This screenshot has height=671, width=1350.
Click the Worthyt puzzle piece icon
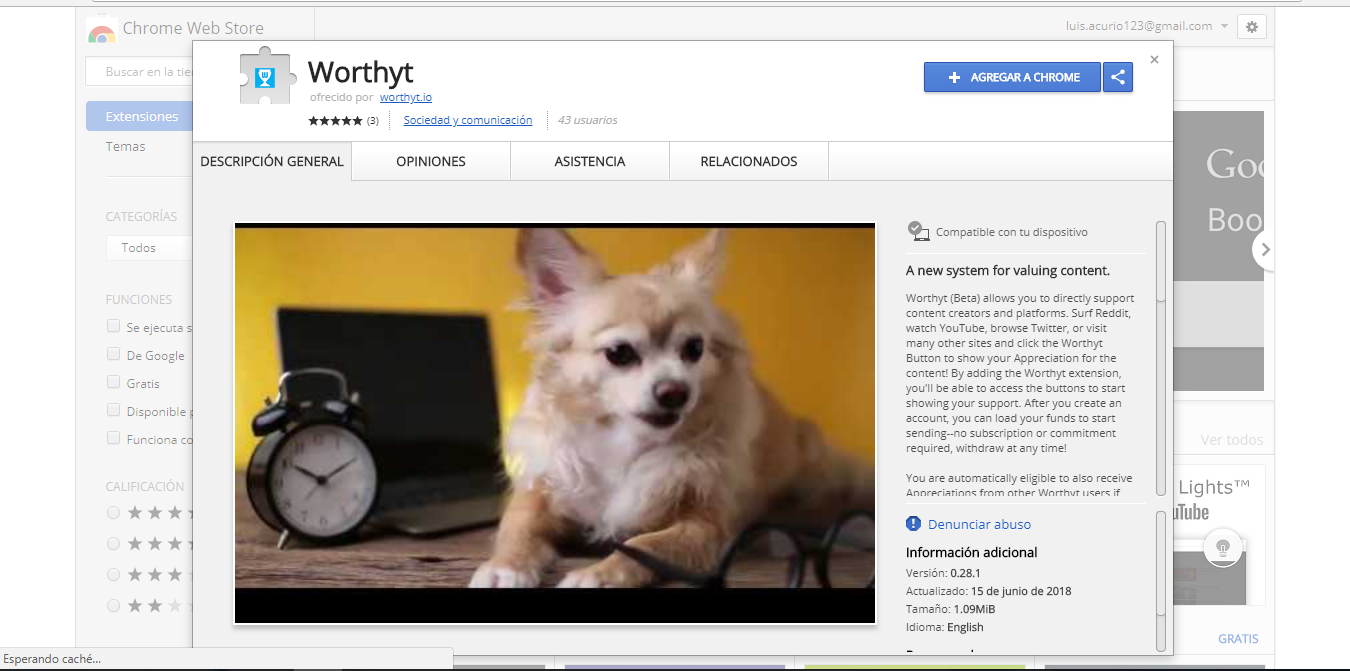click(x=270, y=76)
